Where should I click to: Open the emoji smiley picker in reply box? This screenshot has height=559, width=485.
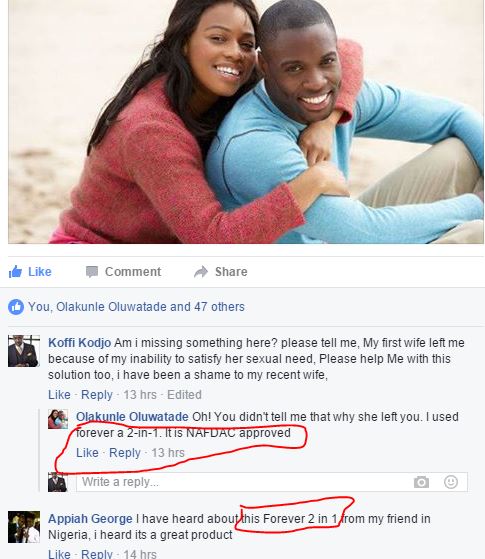tap(451, 482)
